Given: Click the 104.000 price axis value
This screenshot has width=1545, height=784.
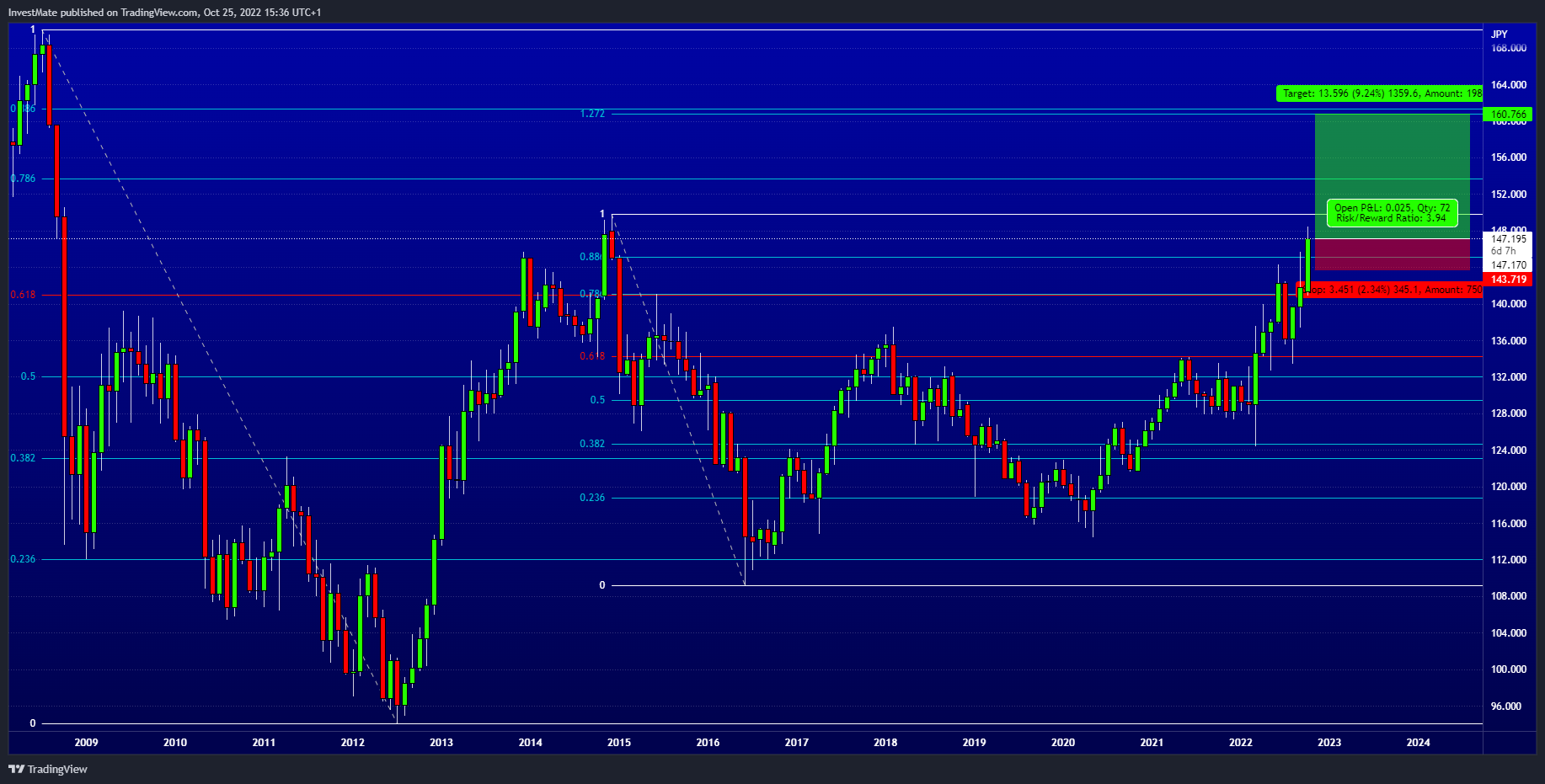Looking at the screenshot, I should point(1509,633).
